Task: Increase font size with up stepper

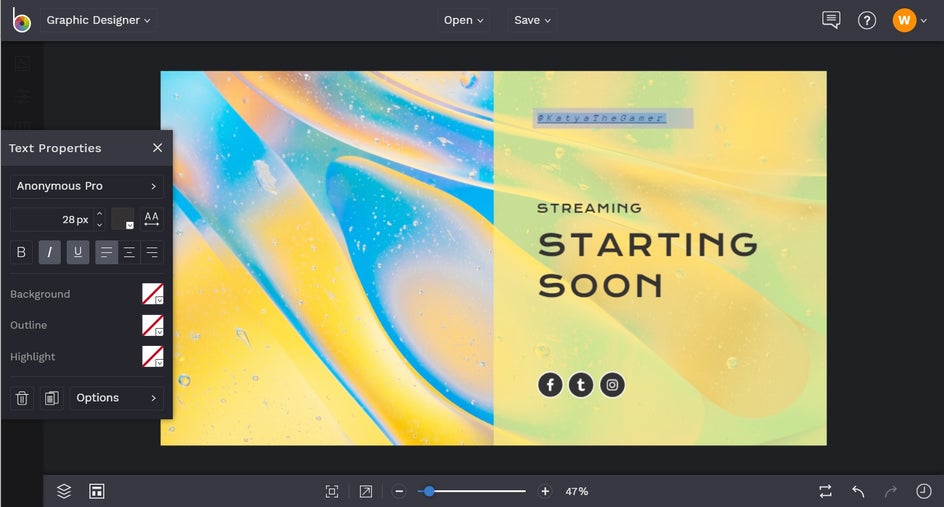Action: pos(99,214)
